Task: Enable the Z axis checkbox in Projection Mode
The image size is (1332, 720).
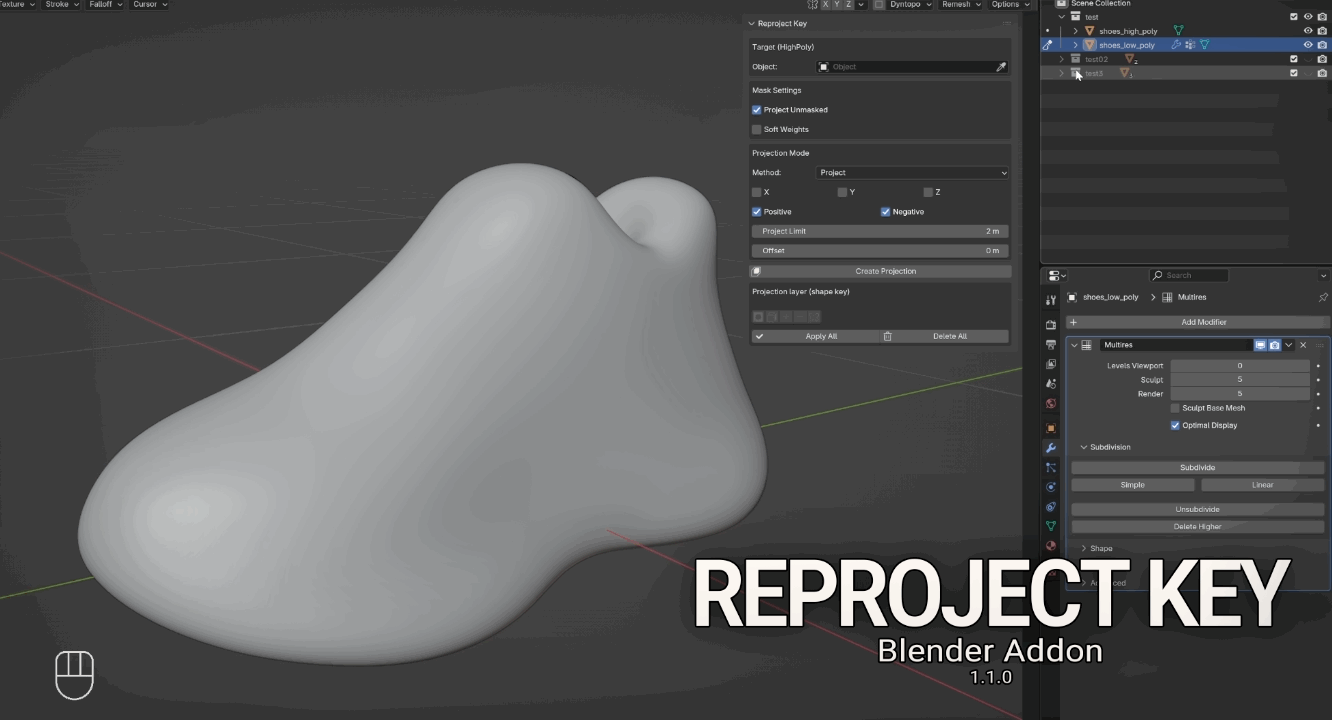Action: click(x=928, y=192)
